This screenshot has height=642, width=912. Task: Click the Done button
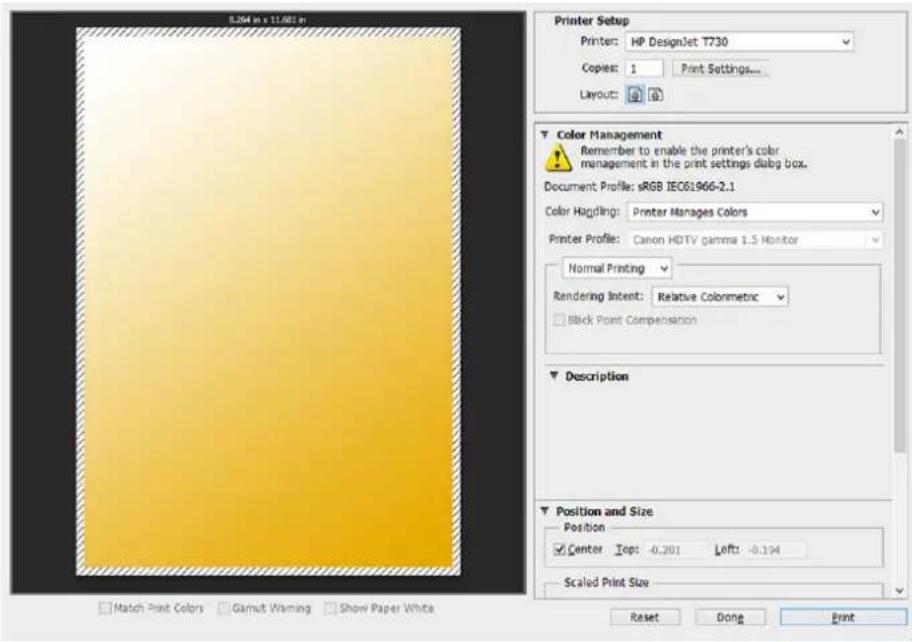[731, 618]
